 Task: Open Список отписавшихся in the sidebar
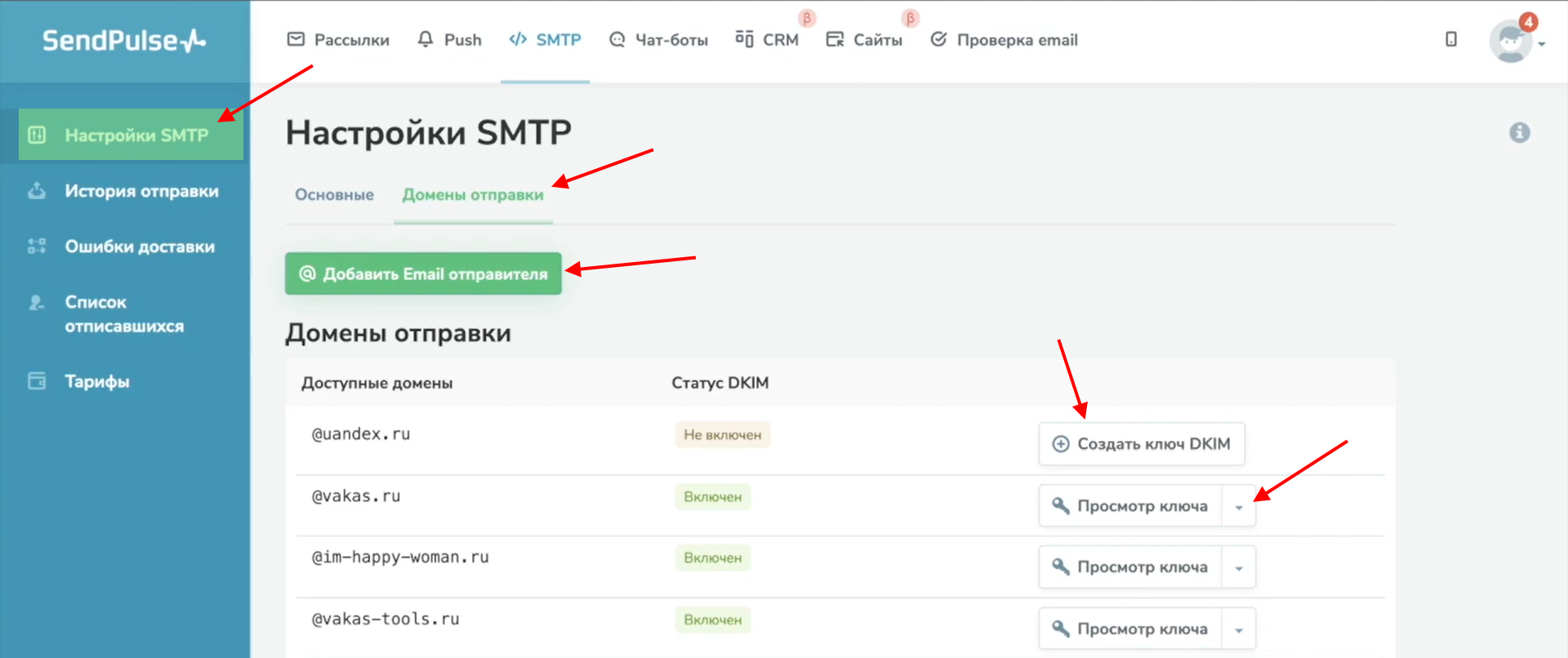click(x=124, y=313)
